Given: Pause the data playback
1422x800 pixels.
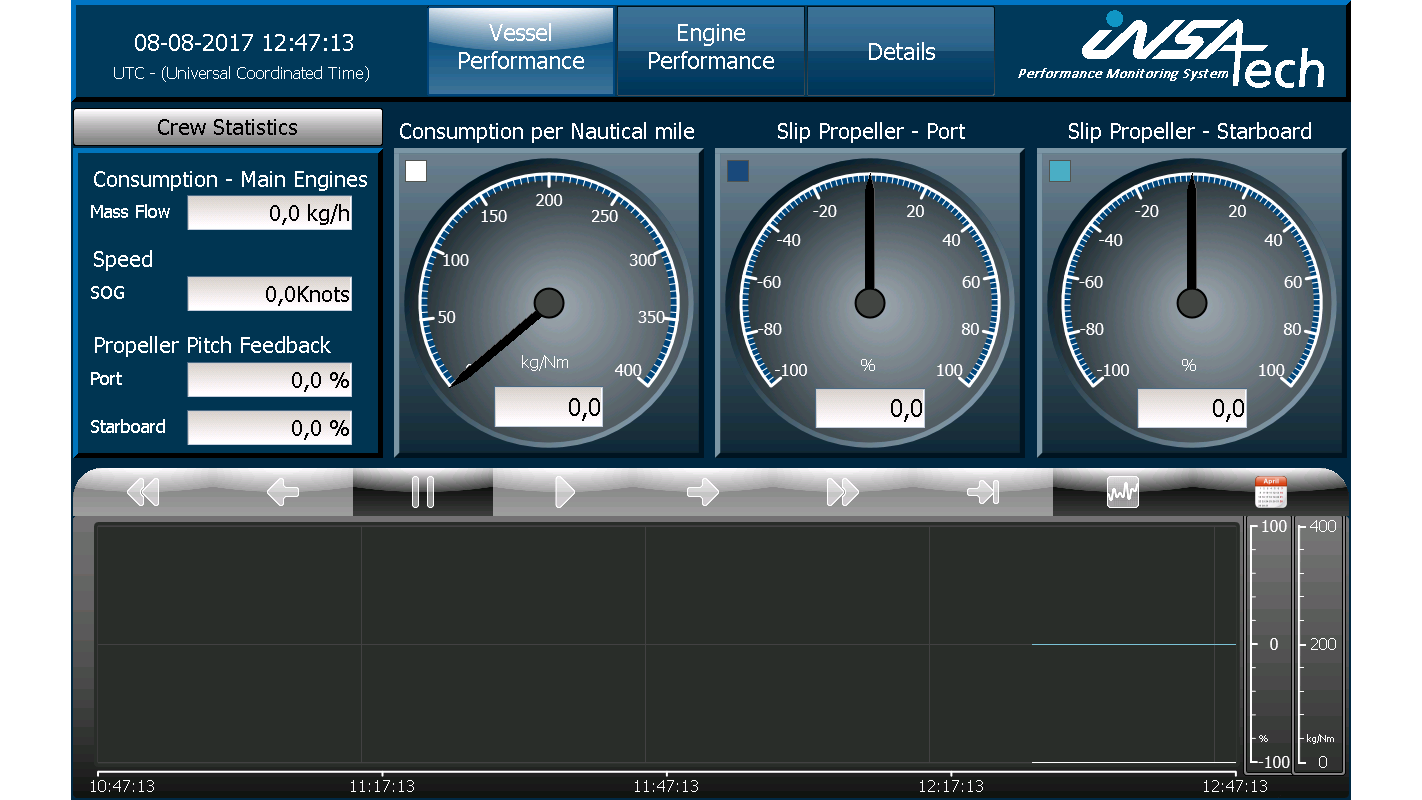Looking at the screenshot, I should (x=423, y=491).
